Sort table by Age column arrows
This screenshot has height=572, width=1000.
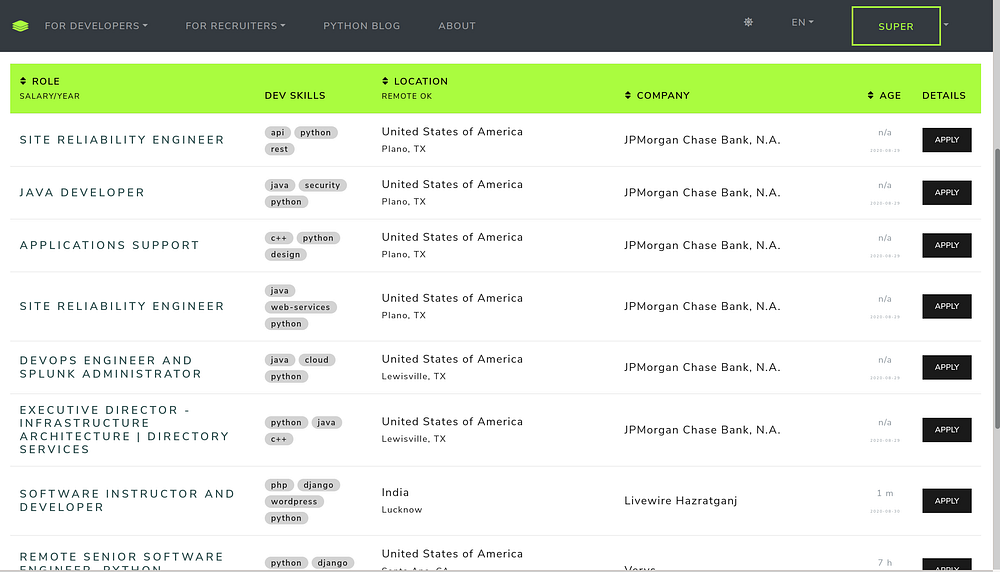pos(871,95)
